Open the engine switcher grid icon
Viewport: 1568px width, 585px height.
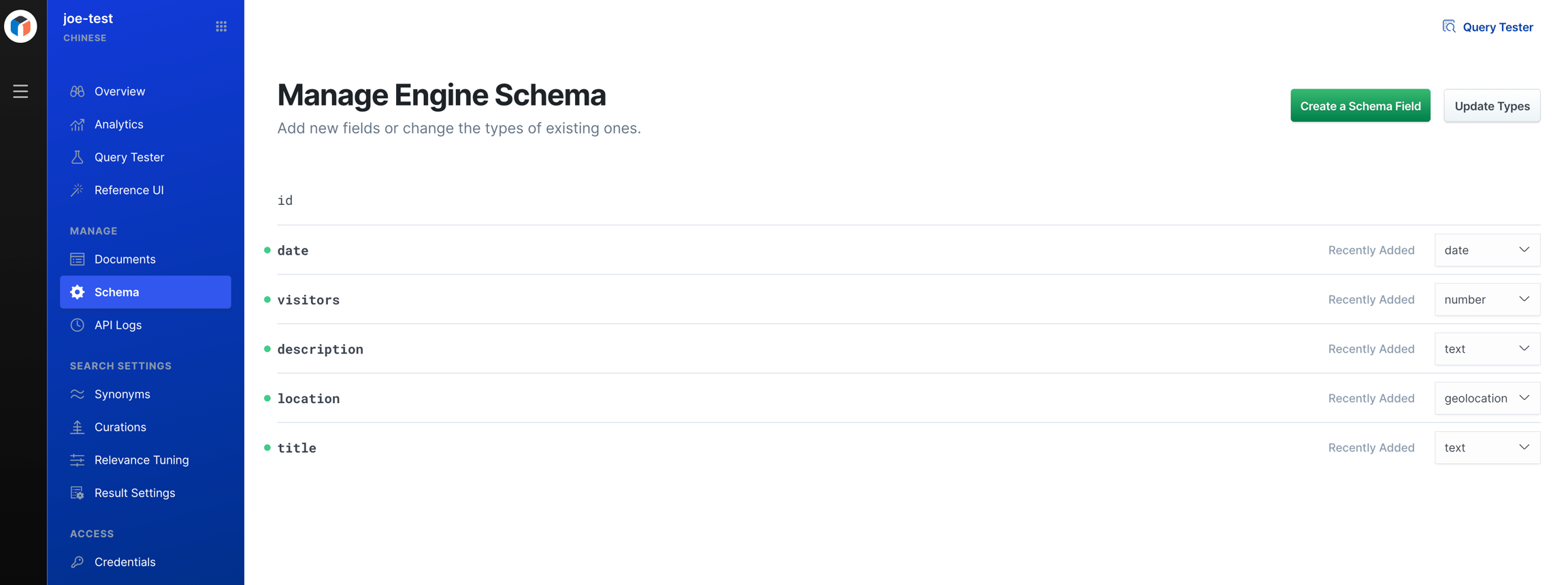pos(221,27)
